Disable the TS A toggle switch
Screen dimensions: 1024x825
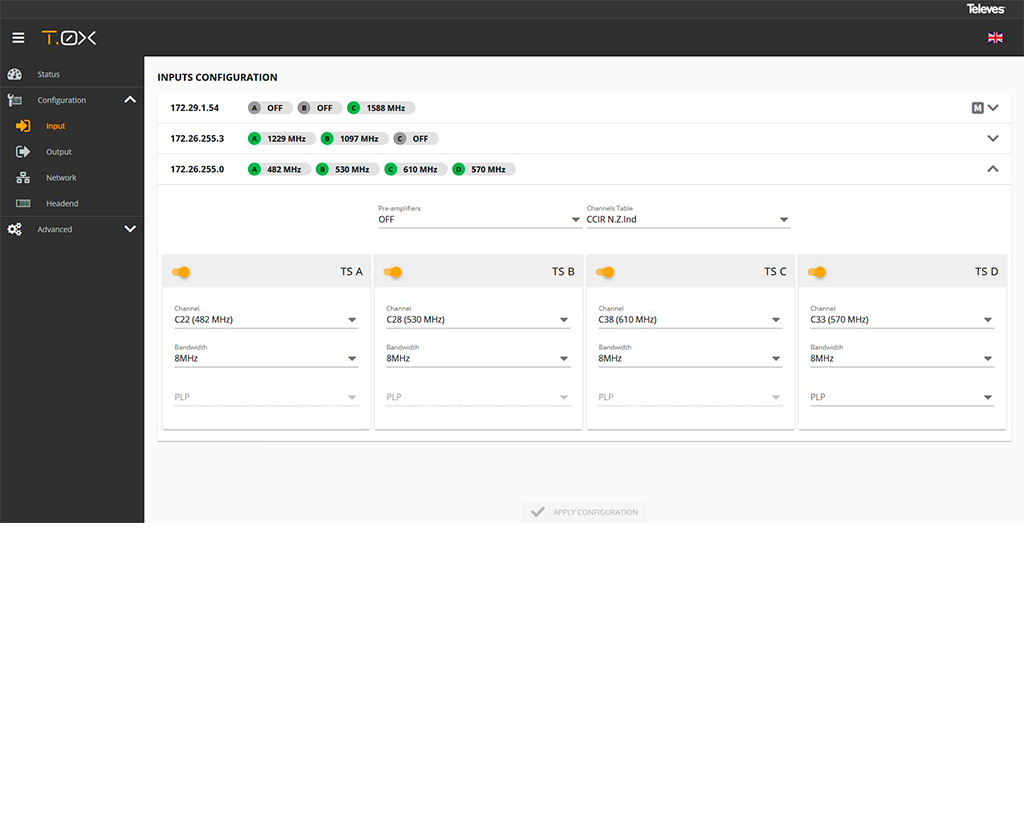[x=181, y=272]
